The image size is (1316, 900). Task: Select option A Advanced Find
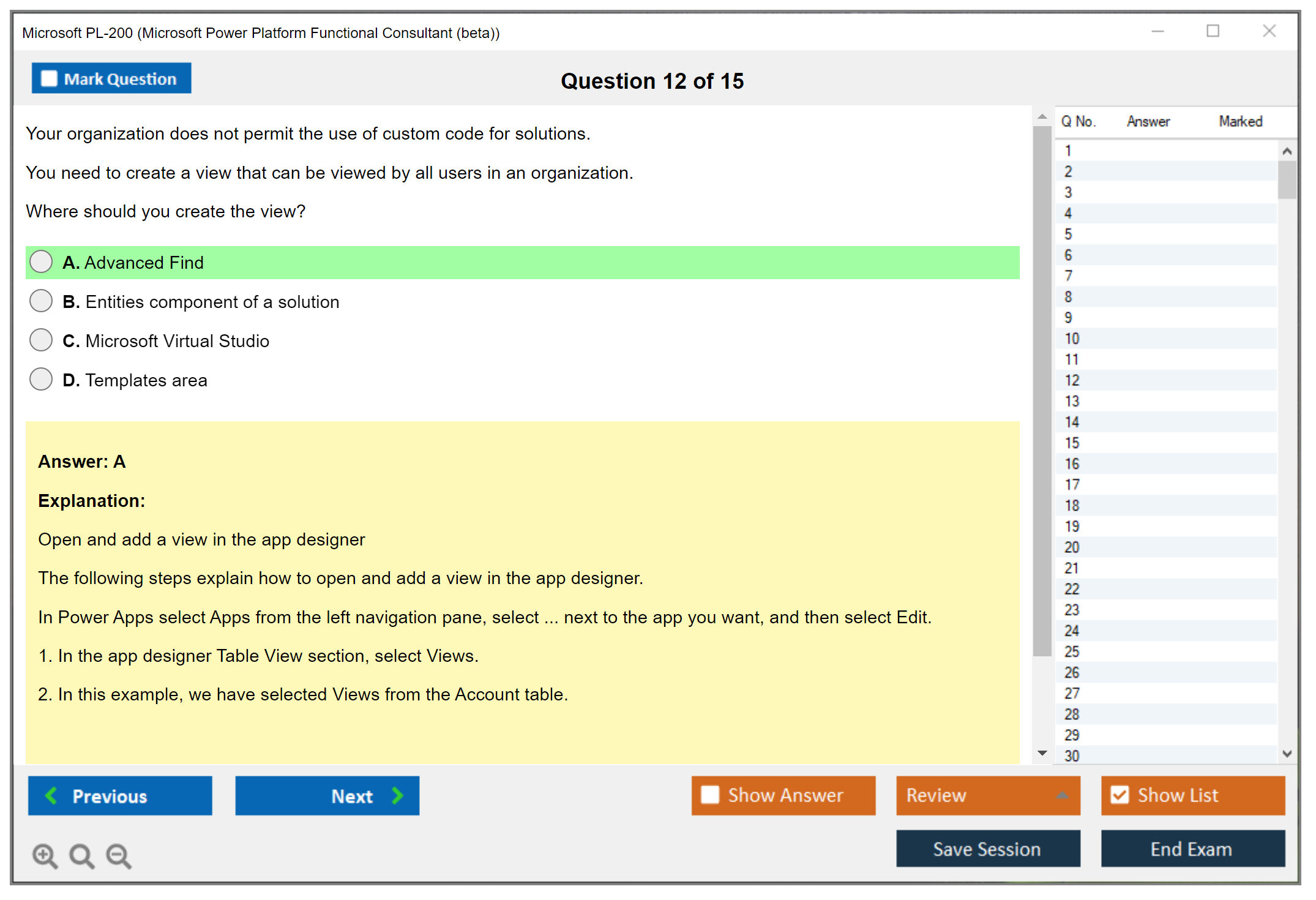(x=41, y=261)
